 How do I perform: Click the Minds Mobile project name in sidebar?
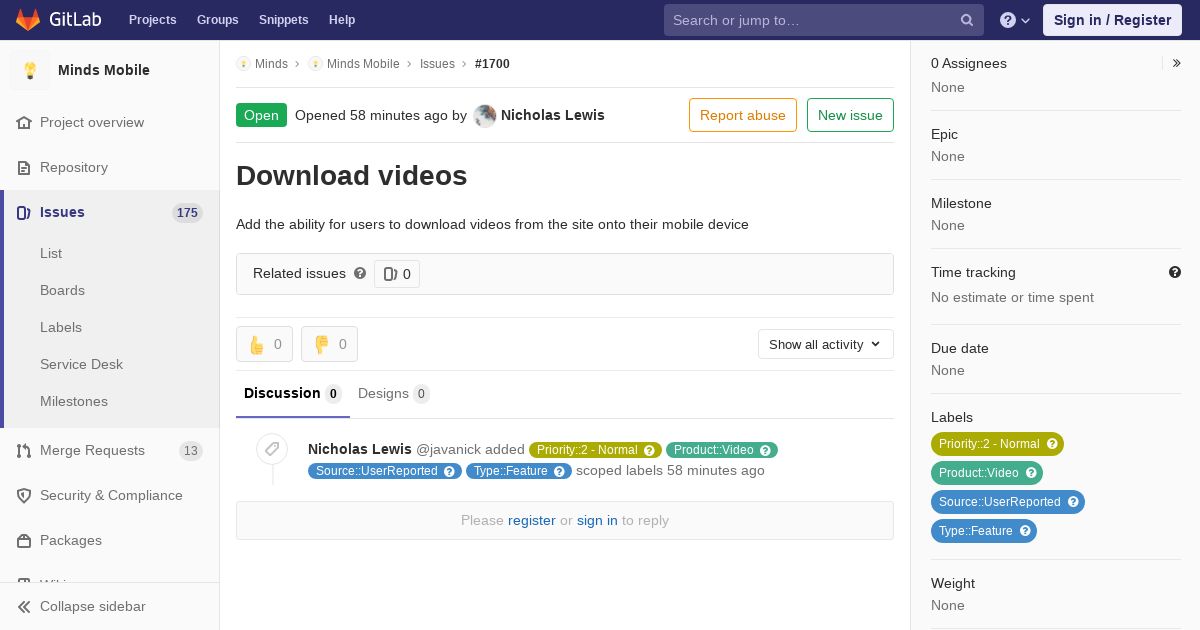pyautogui.click(x=104, y=70)
